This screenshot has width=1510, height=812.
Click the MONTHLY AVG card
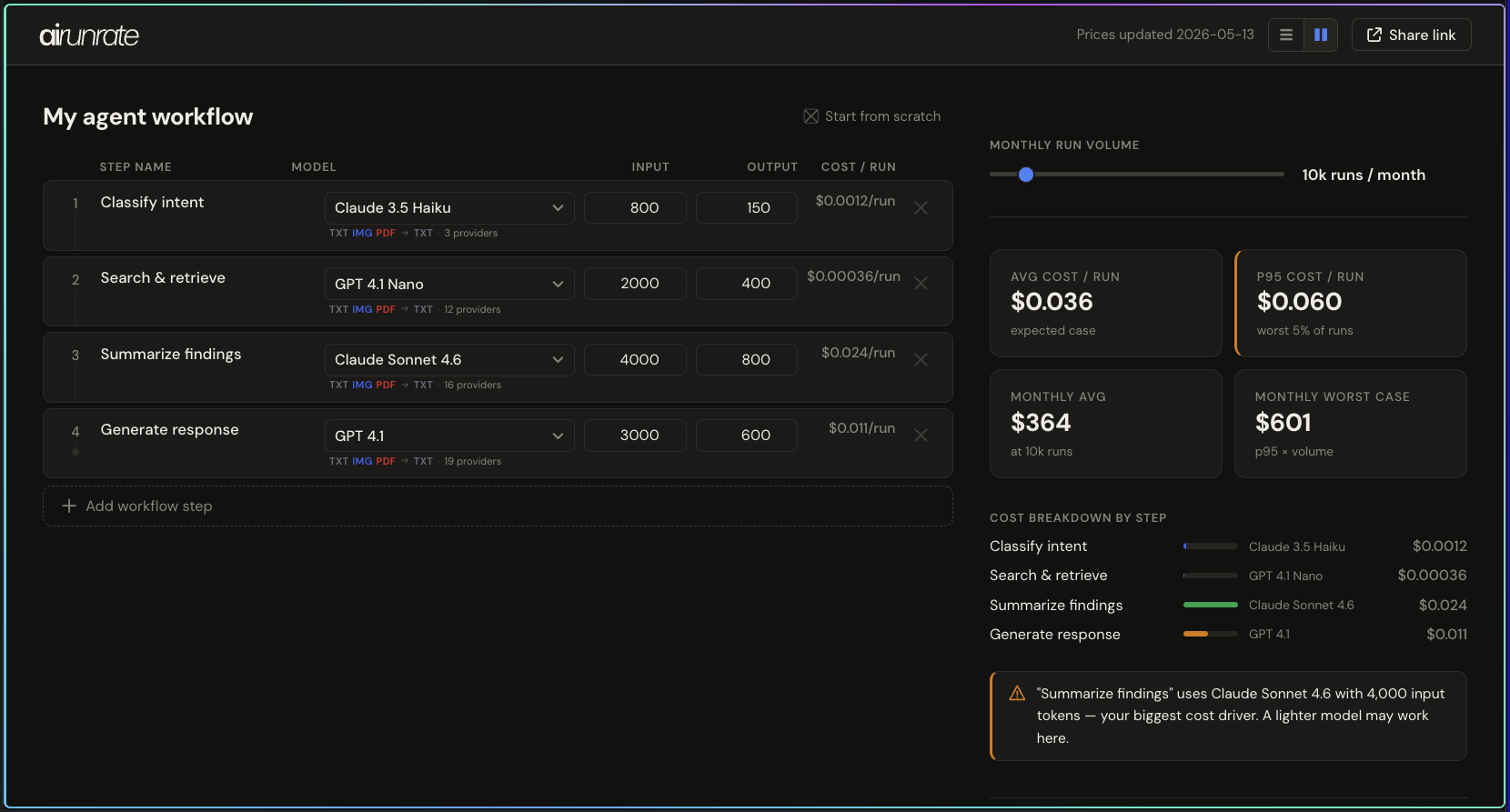pos(1105,424)
